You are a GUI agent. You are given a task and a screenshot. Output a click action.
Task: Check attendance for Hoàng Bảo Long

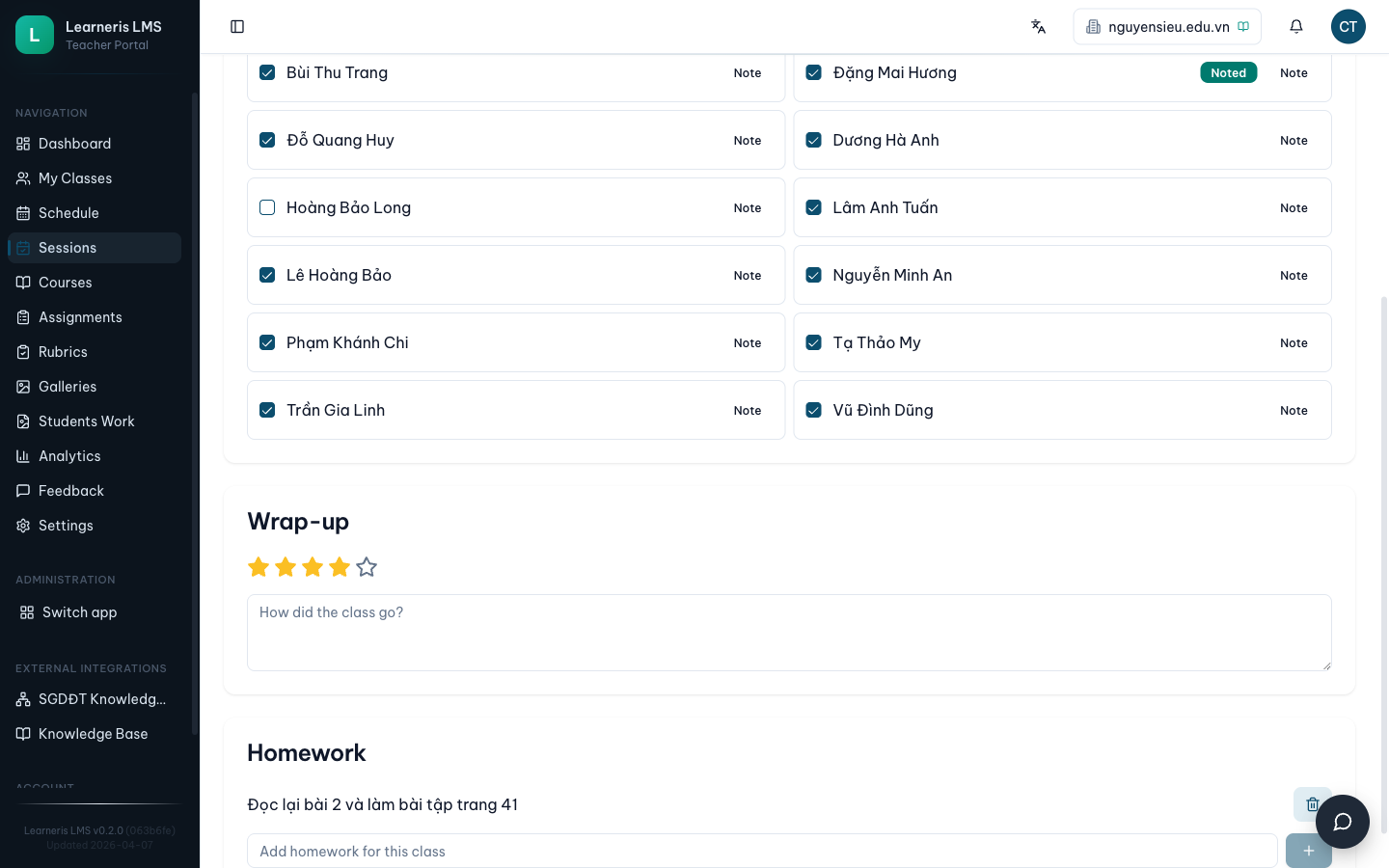(267, 207)
